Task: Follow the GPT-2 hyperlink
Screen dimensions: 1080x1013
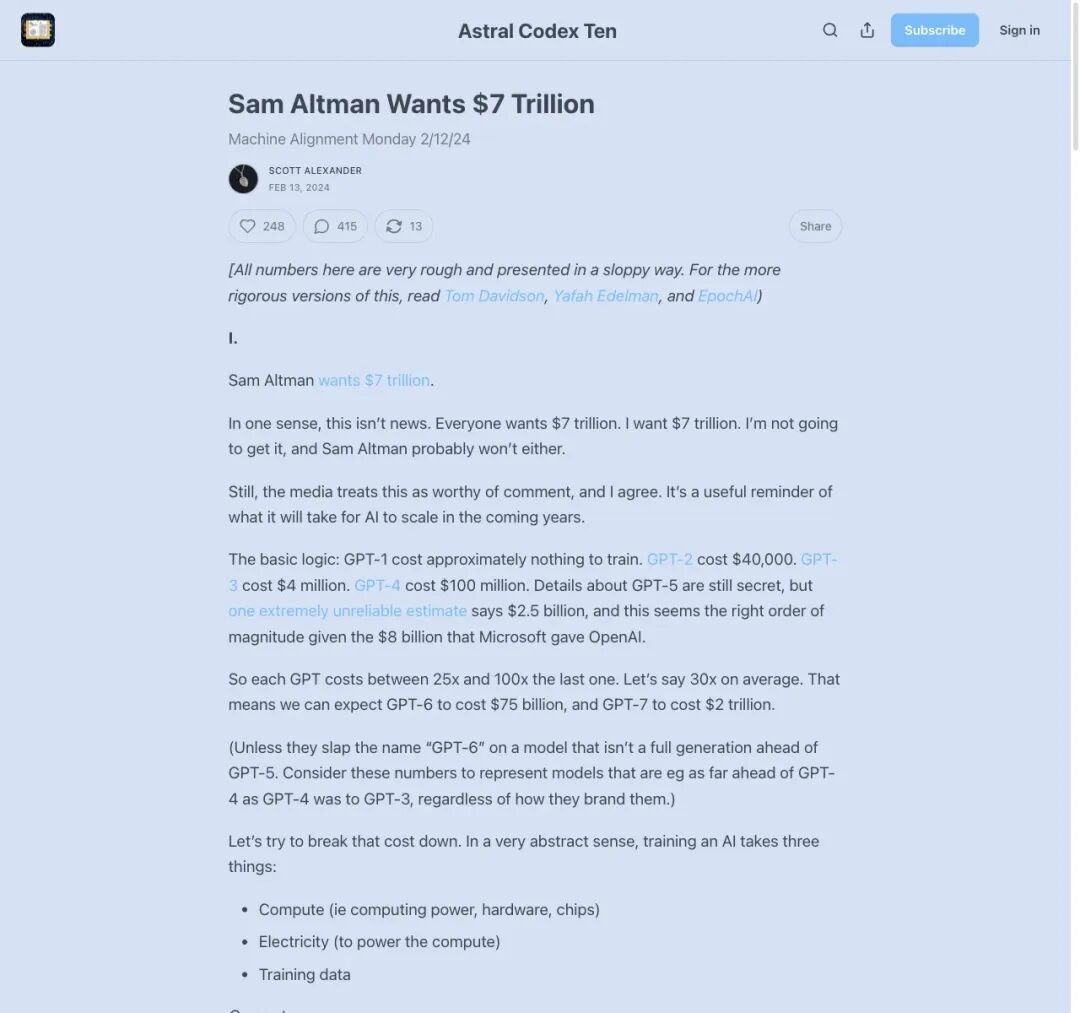Action: (x=669, y=559)
